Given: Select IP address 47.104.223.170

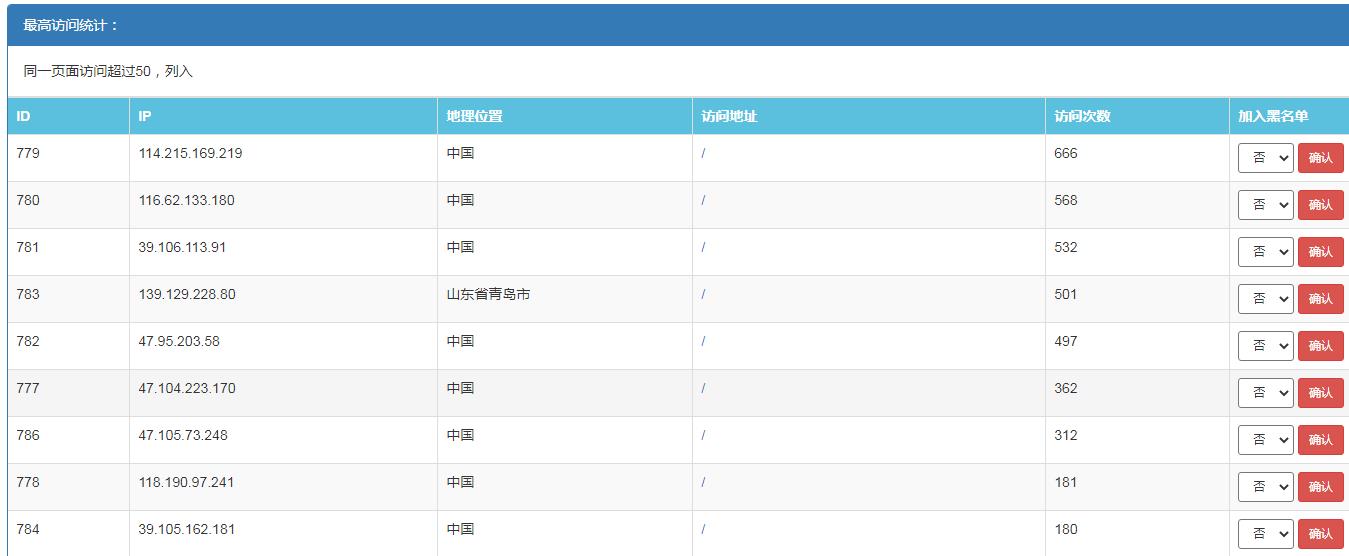Looking at the screenshot, I should [x=187, y=389].
